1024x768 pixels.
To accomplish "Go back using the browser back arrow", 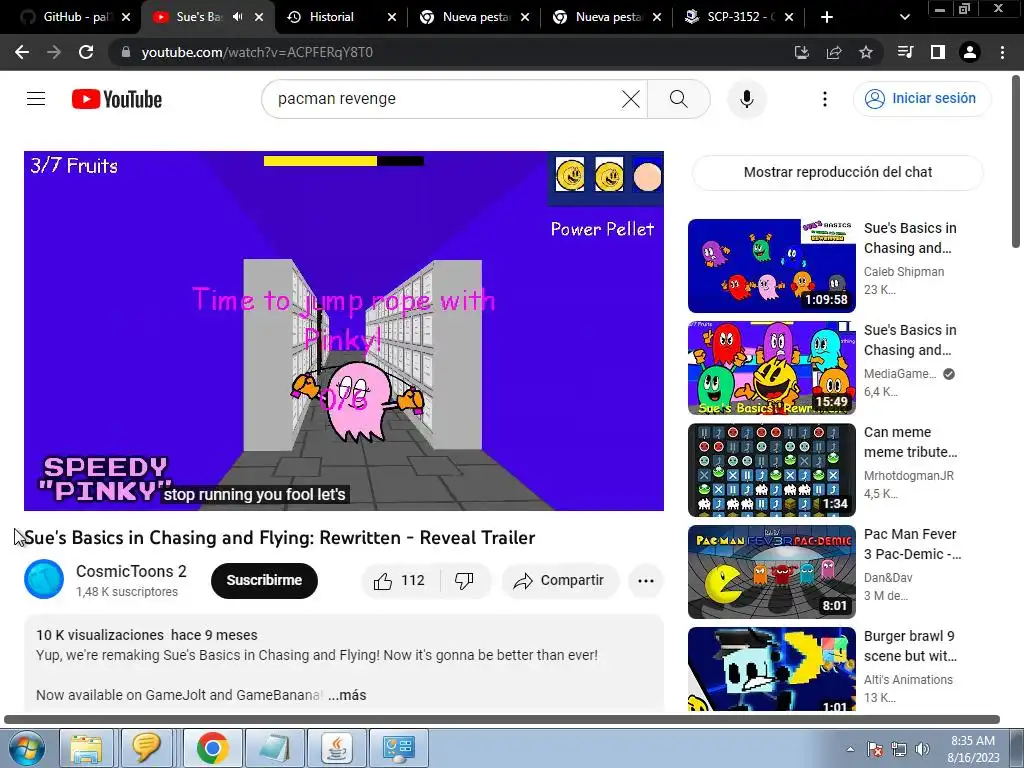I will [x=22, y=52].
